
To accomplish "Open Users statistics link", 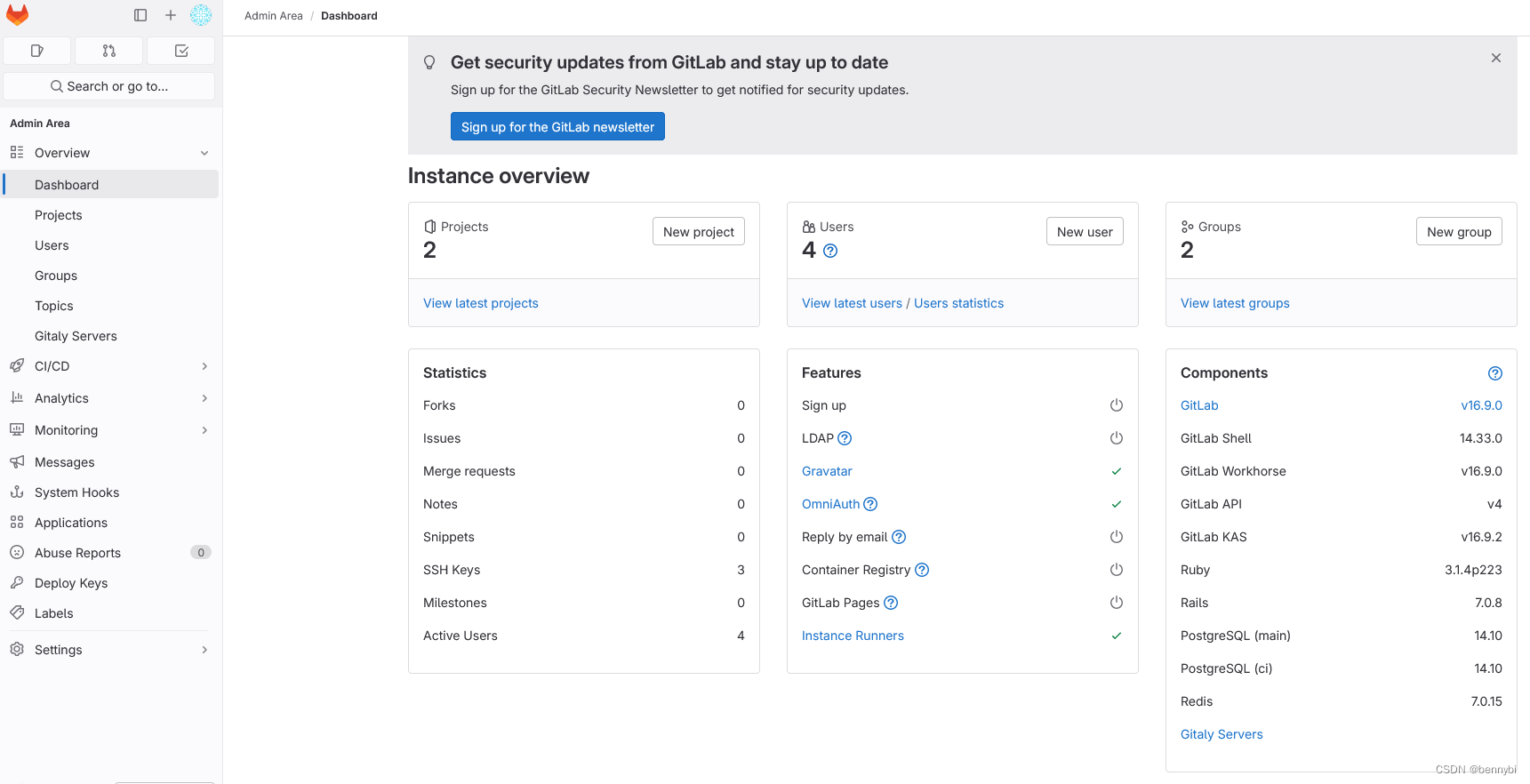I will coord(958,303).
